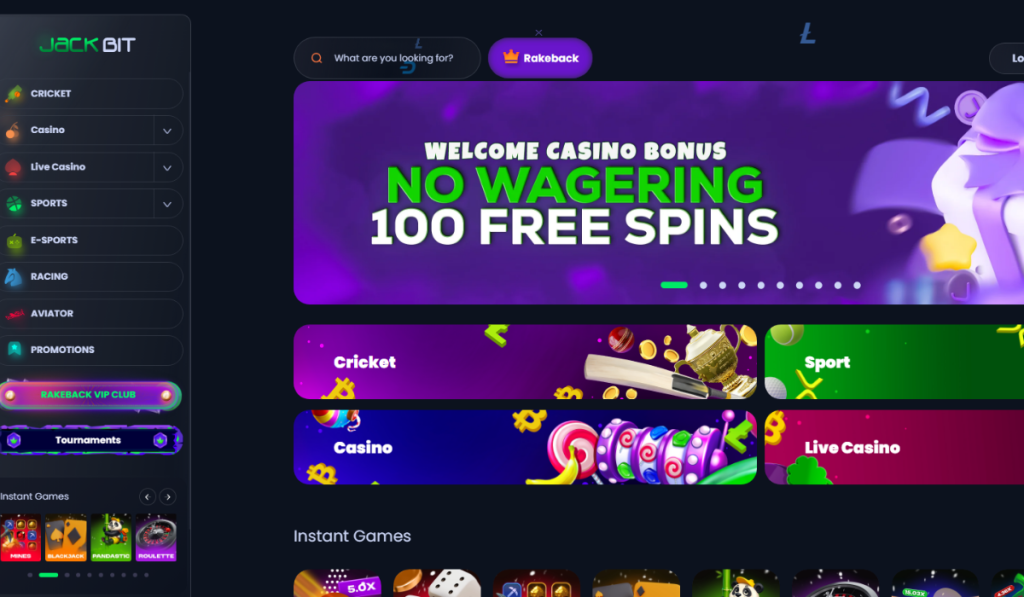The image size is (1024, 597).
Task: Jump to the last banner carousel dot
Action: (857, 285)
